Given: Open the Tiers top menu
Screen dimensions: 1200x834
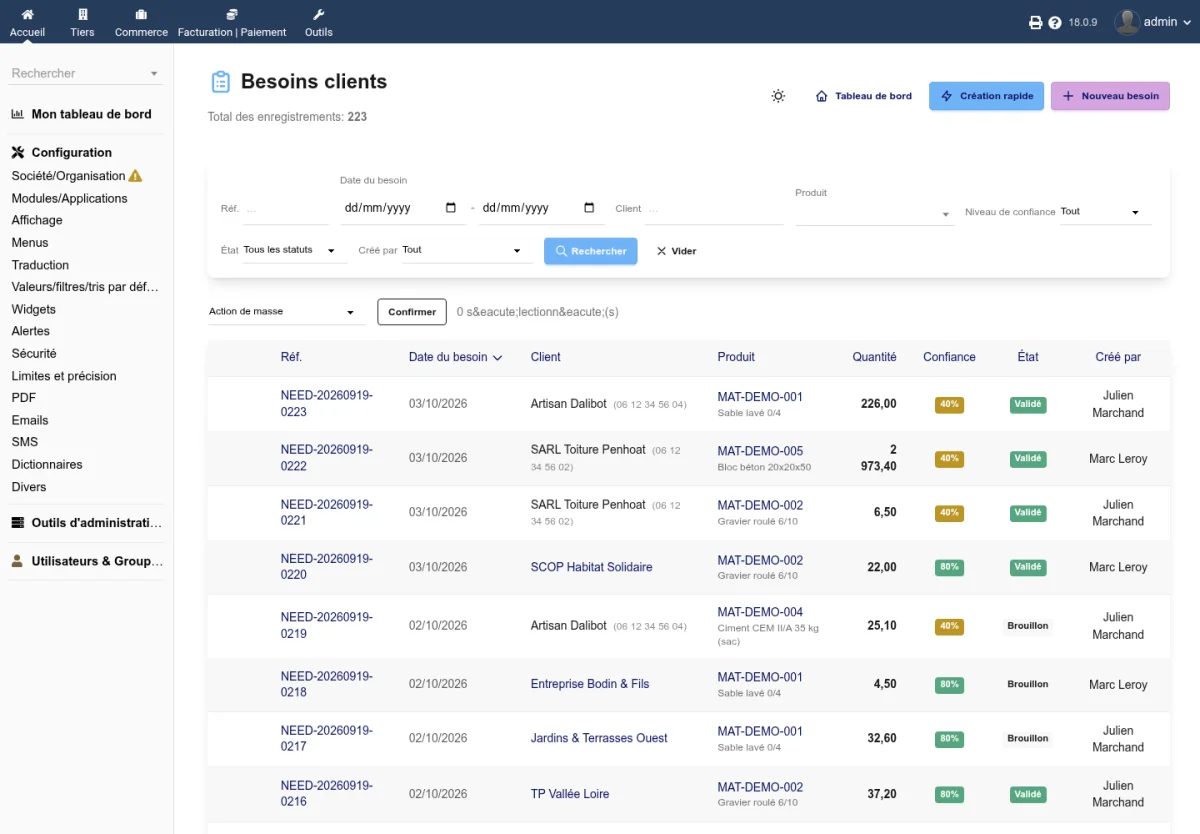Looking at the screenshot, I should [82, 22].
